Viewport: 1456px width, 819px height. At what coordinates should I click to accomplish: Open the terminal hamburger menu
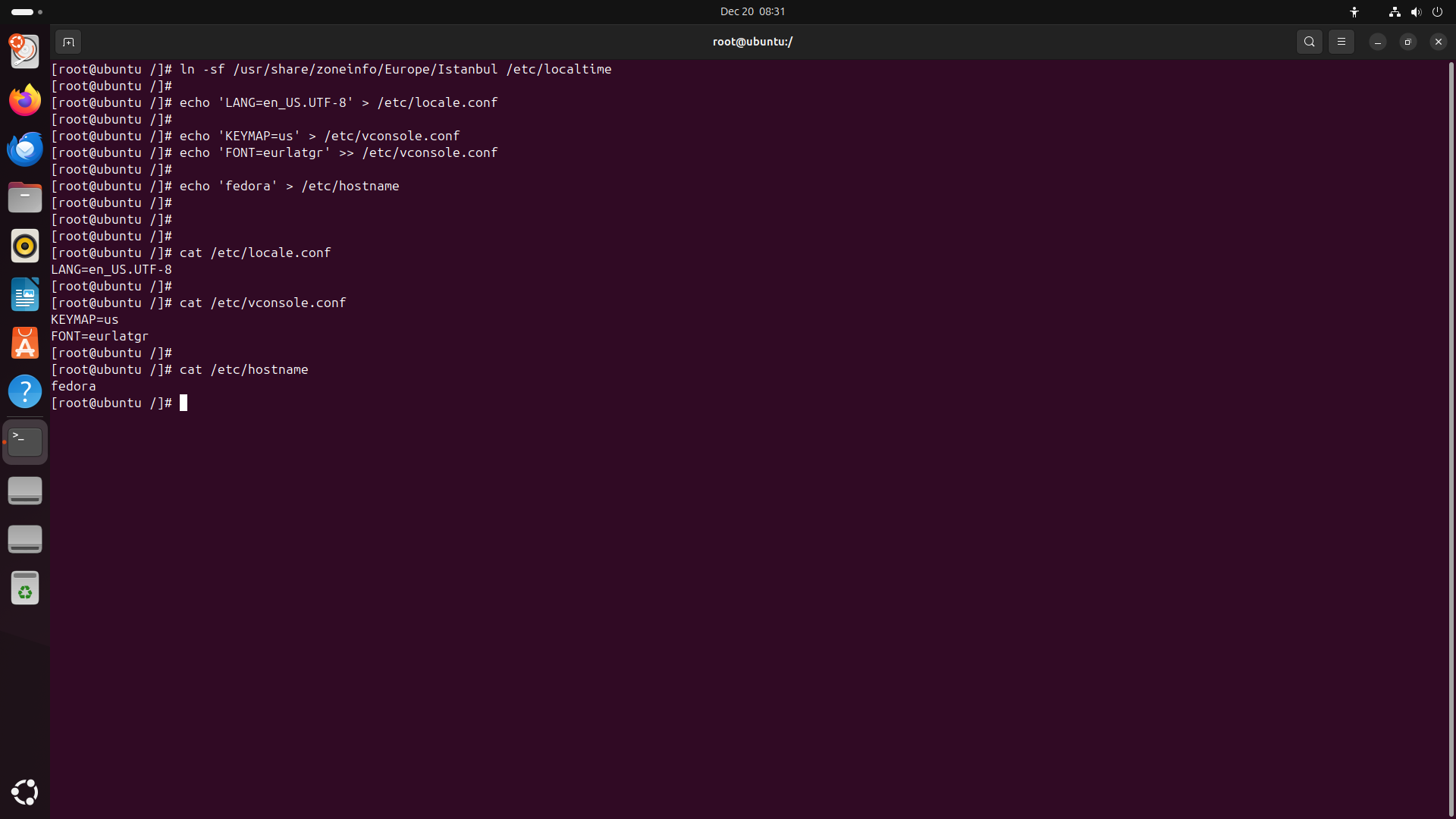1341,42
